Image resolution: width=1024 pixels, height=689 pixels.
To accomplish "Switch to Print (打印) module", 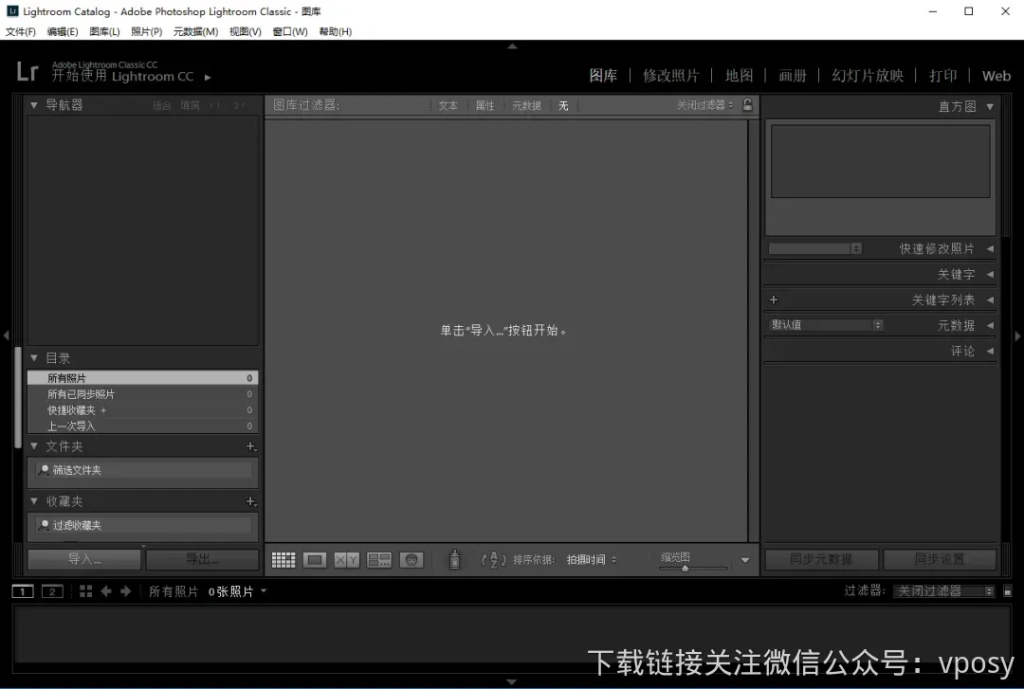I will point(943,76).
